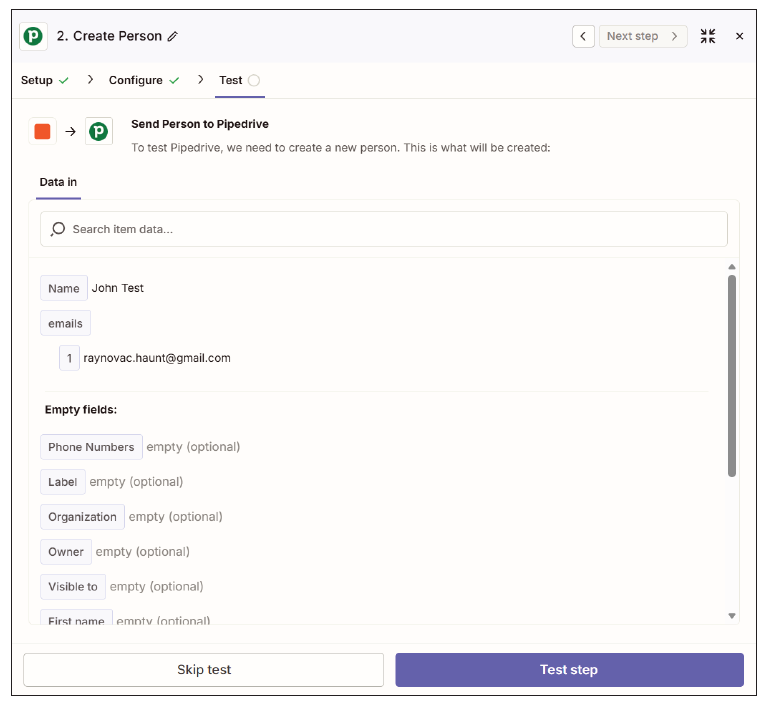The image size is (761, 717).
Task: Click the Organization field label
Action: click(83, 517)
